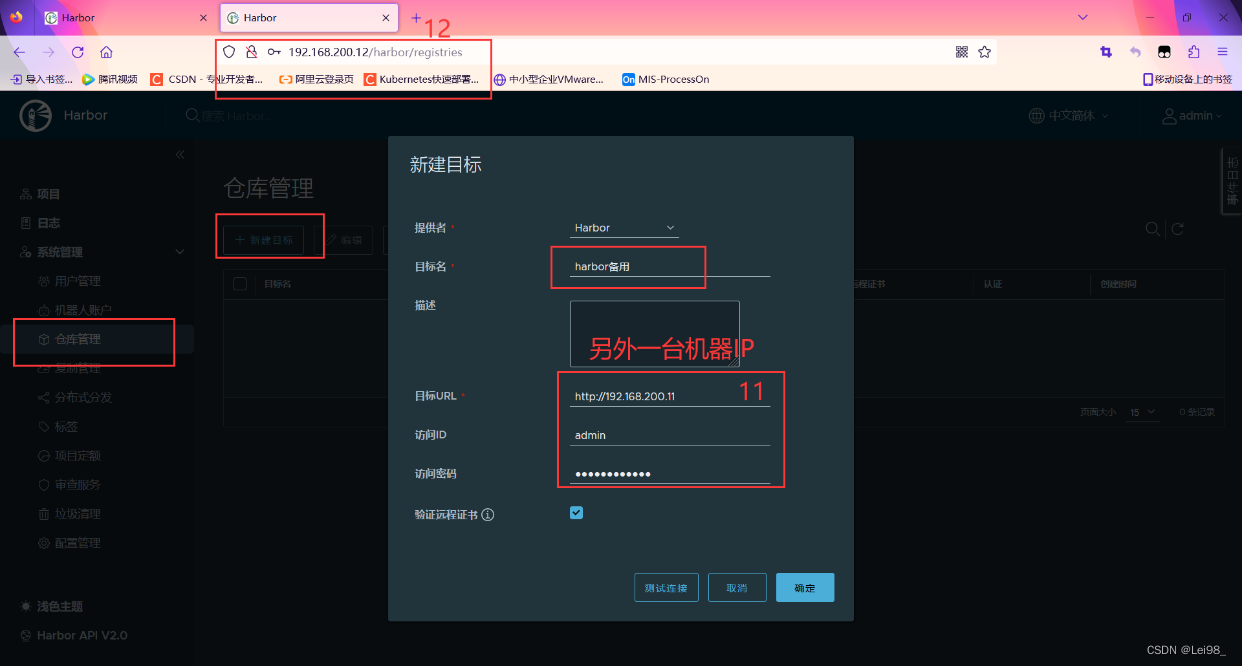Click the 测试连接 button
This screenshot has height=666, width=1242.
[666, 587]
